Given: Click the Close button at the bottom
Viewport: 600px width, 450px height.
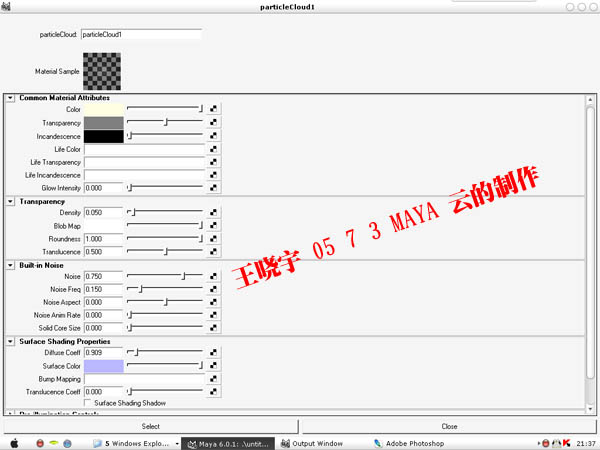Looking at the screenshot, I should click(x=449, y=426).
